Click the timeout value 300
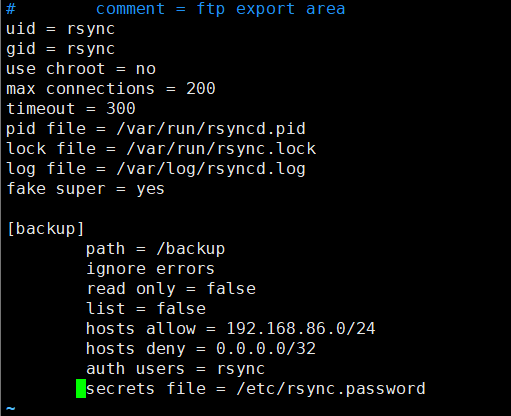Image resolution: width=511 pixels, height=416 pixels. coord(121,109)
